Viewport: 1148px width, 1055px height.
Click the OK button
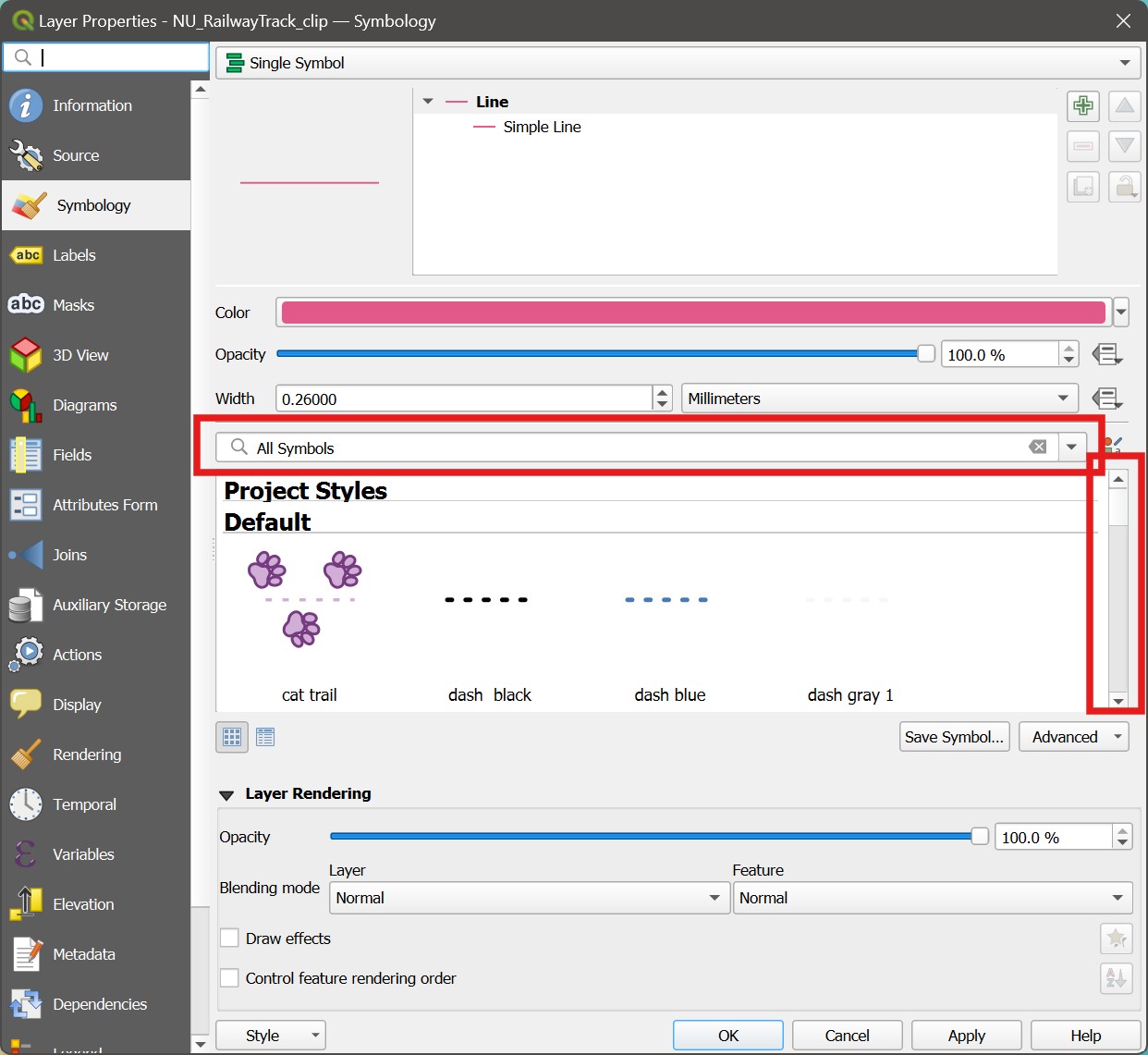(728, 1036)
